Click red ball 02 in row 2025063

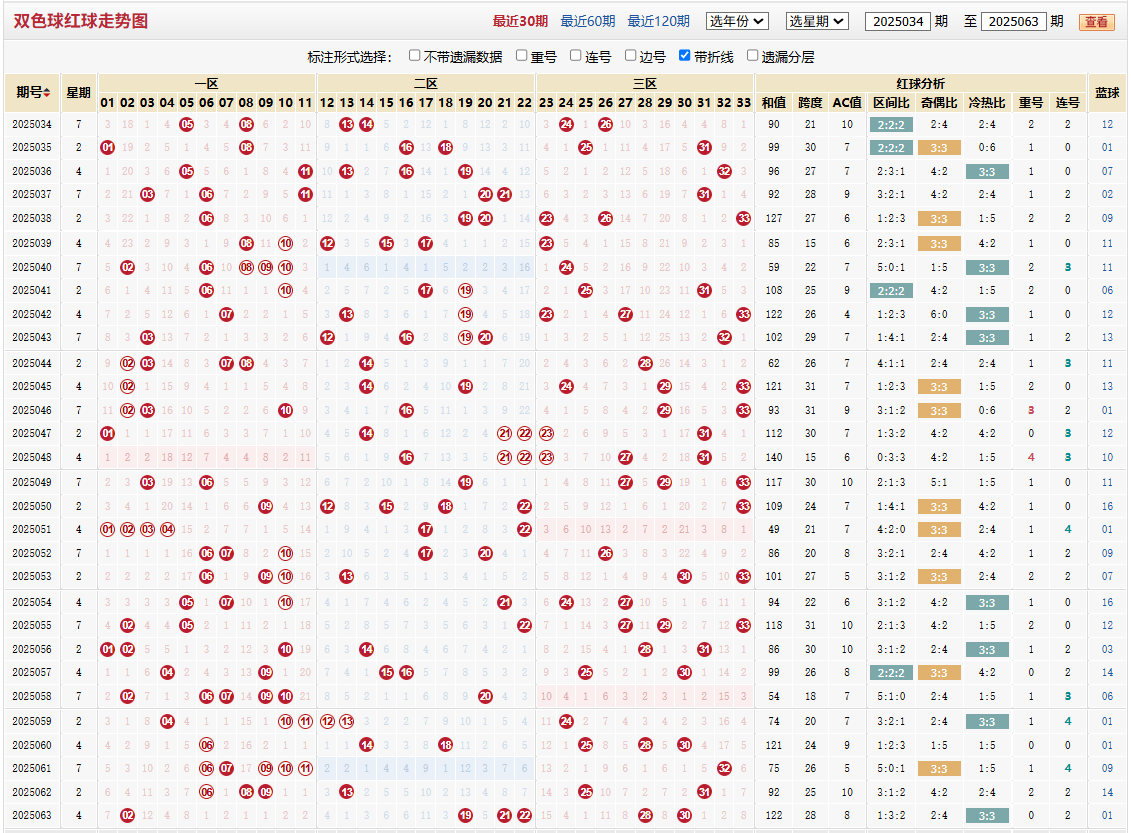pyautogui.click(x=128, y=815)
